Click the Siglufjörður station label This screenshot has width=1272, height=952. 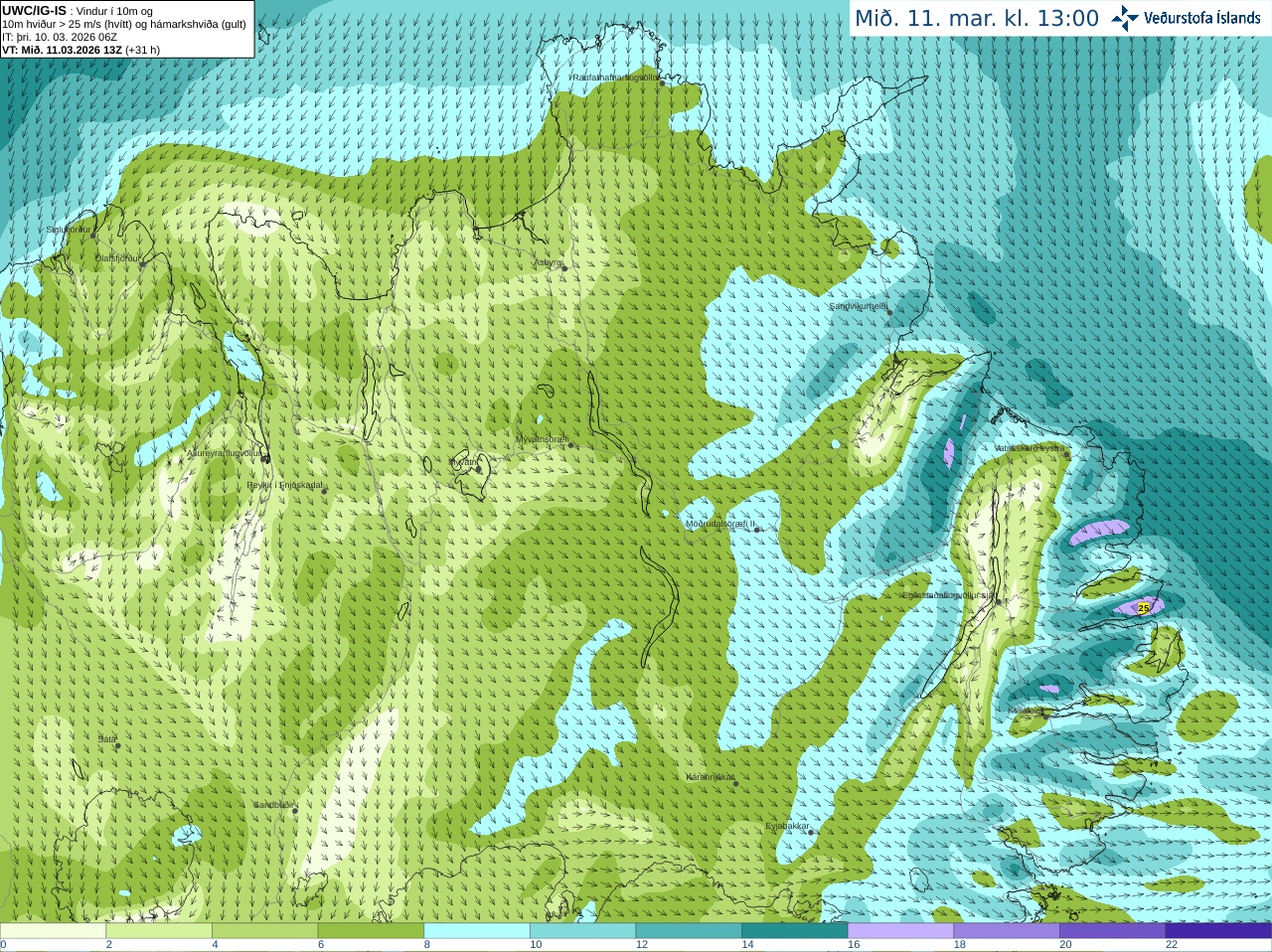click(x=69, y=230)
